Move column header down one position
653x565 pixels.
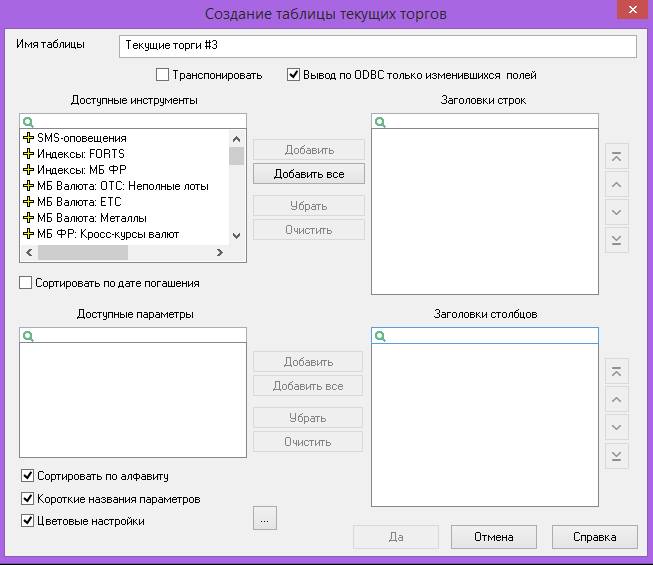pos(617,428)
